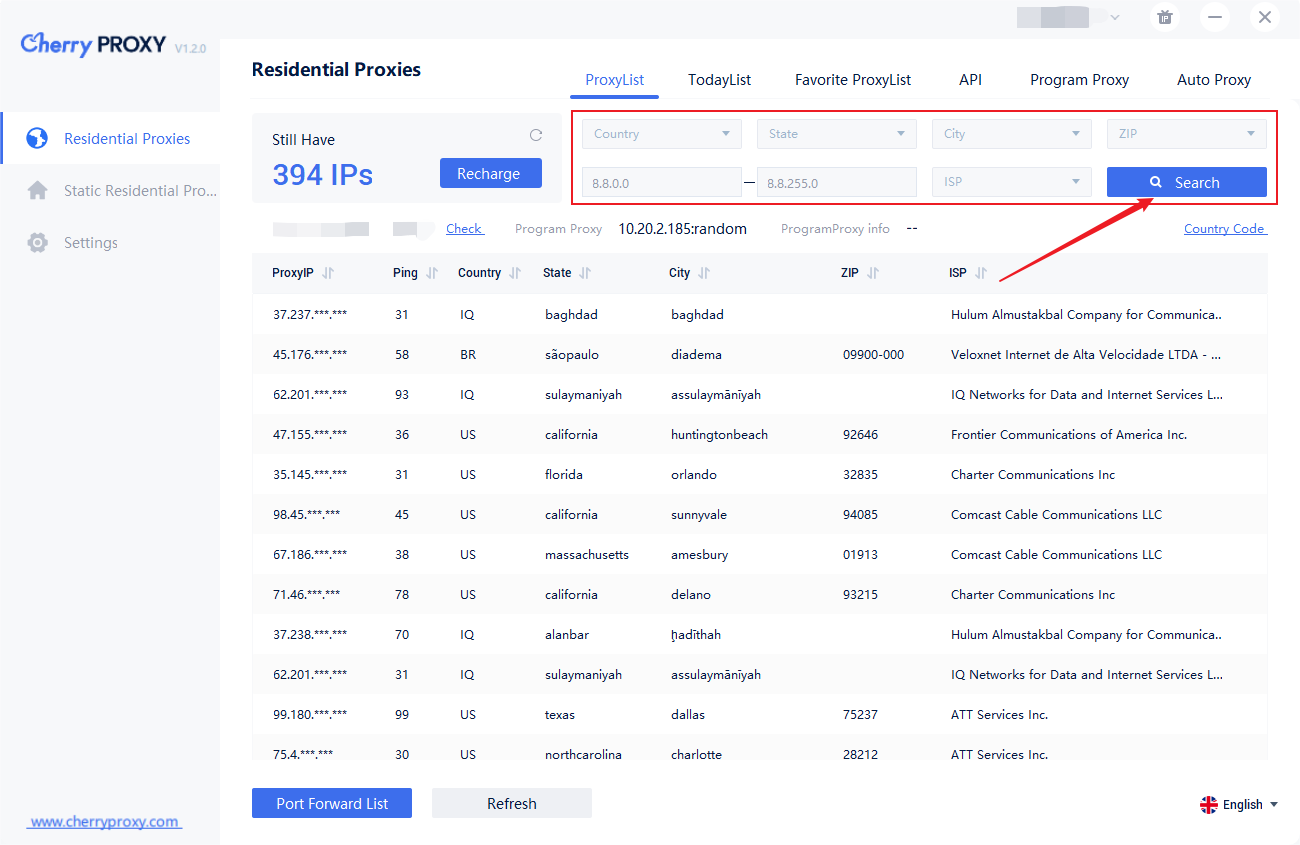Click the globe icon for Residential Proxies

[x=37, y=138]
